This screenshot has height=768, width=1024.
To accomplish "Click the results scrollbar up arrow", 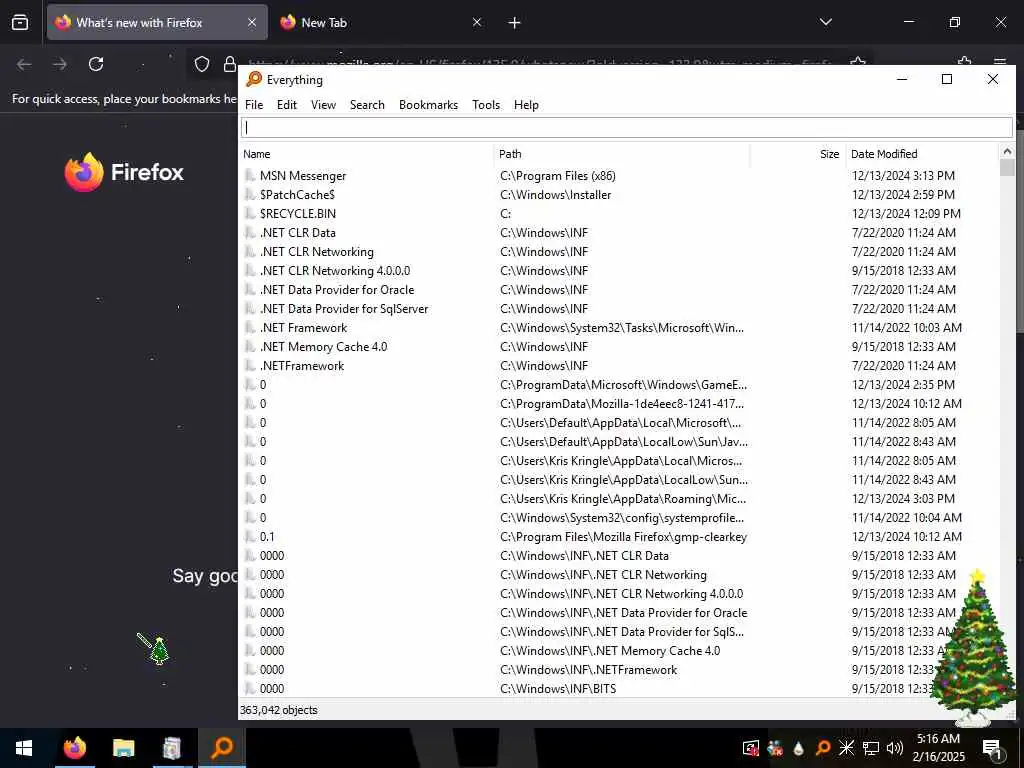I will (1007, 152).
